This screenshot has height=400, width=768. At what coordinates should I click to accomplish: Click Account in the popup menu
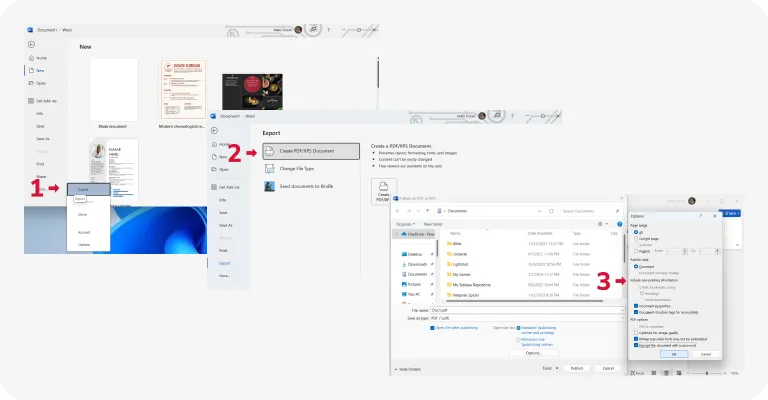[84, 232]
